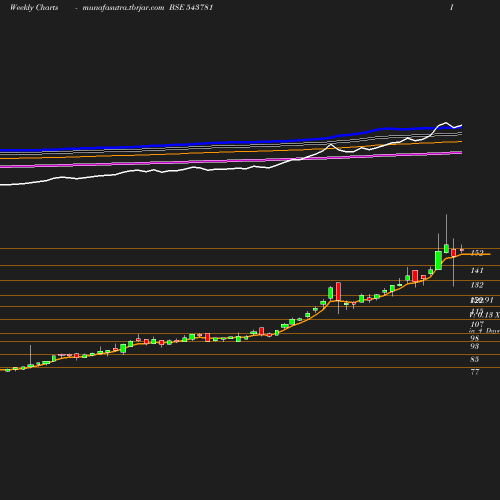Click the 141 price level label

tap(477, 270)
